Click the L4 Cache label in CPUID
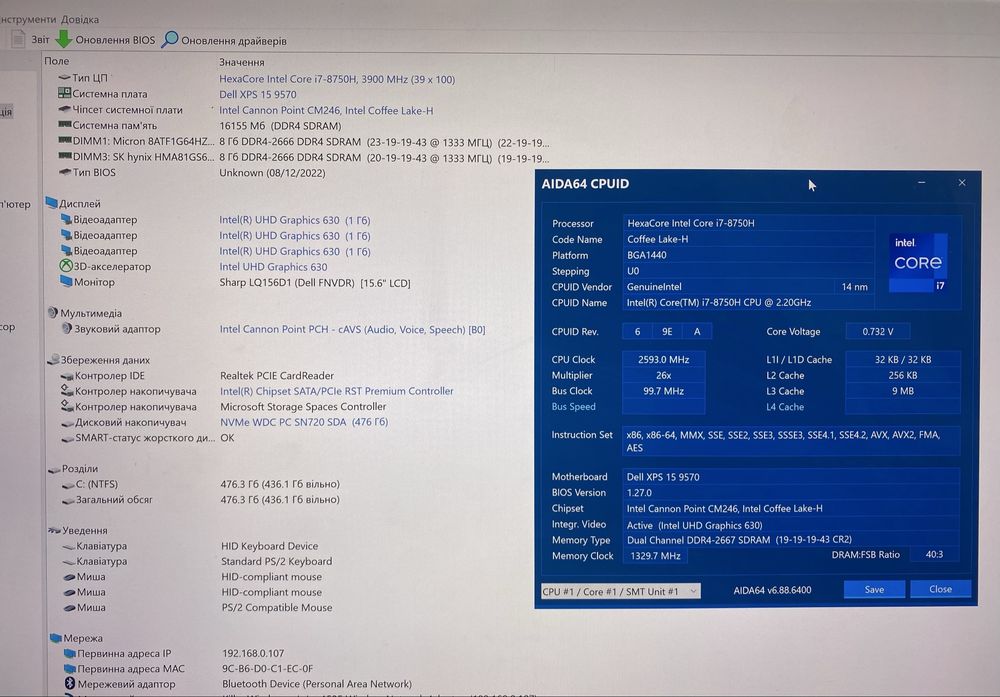The width and height of the screenshot is (1000, 697). click(784, 407)
